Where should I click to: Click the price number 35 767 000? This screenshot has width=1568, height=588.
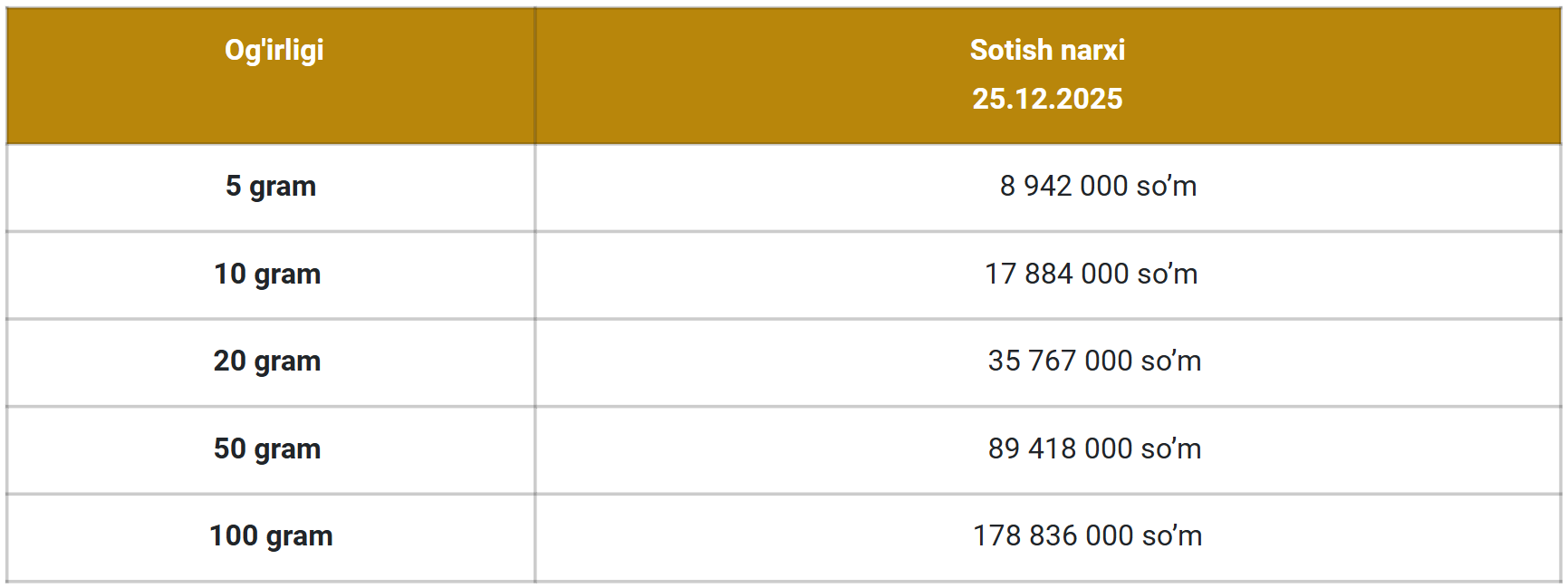pos(1060,361)
